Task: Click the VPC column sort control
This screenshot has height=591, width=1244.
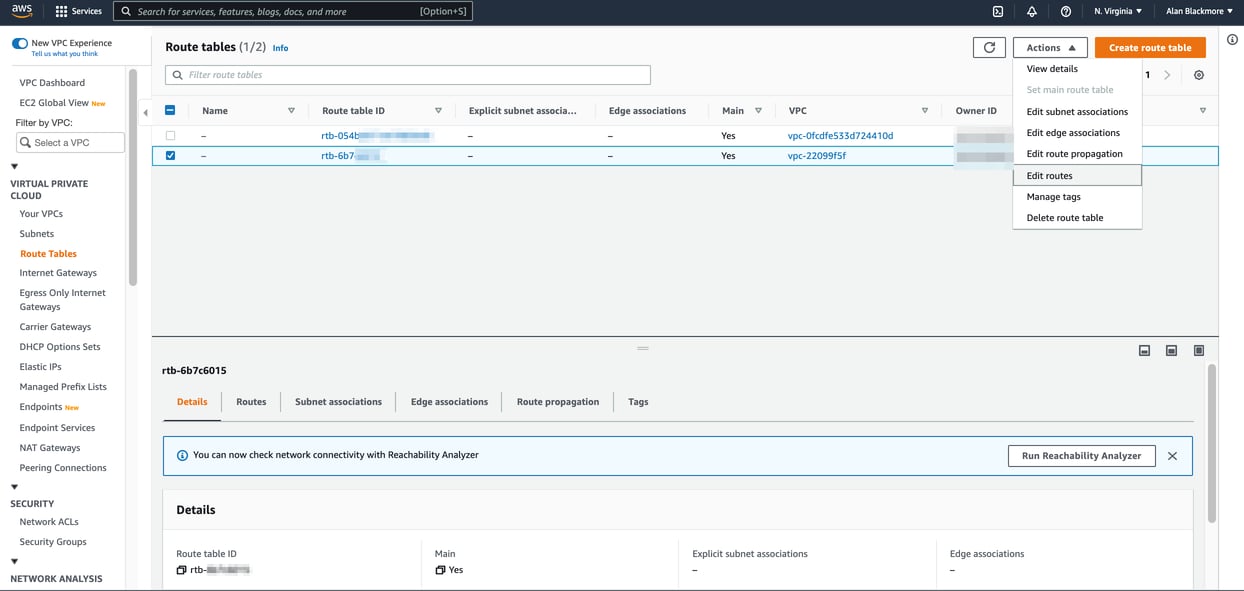Action: 925,110
